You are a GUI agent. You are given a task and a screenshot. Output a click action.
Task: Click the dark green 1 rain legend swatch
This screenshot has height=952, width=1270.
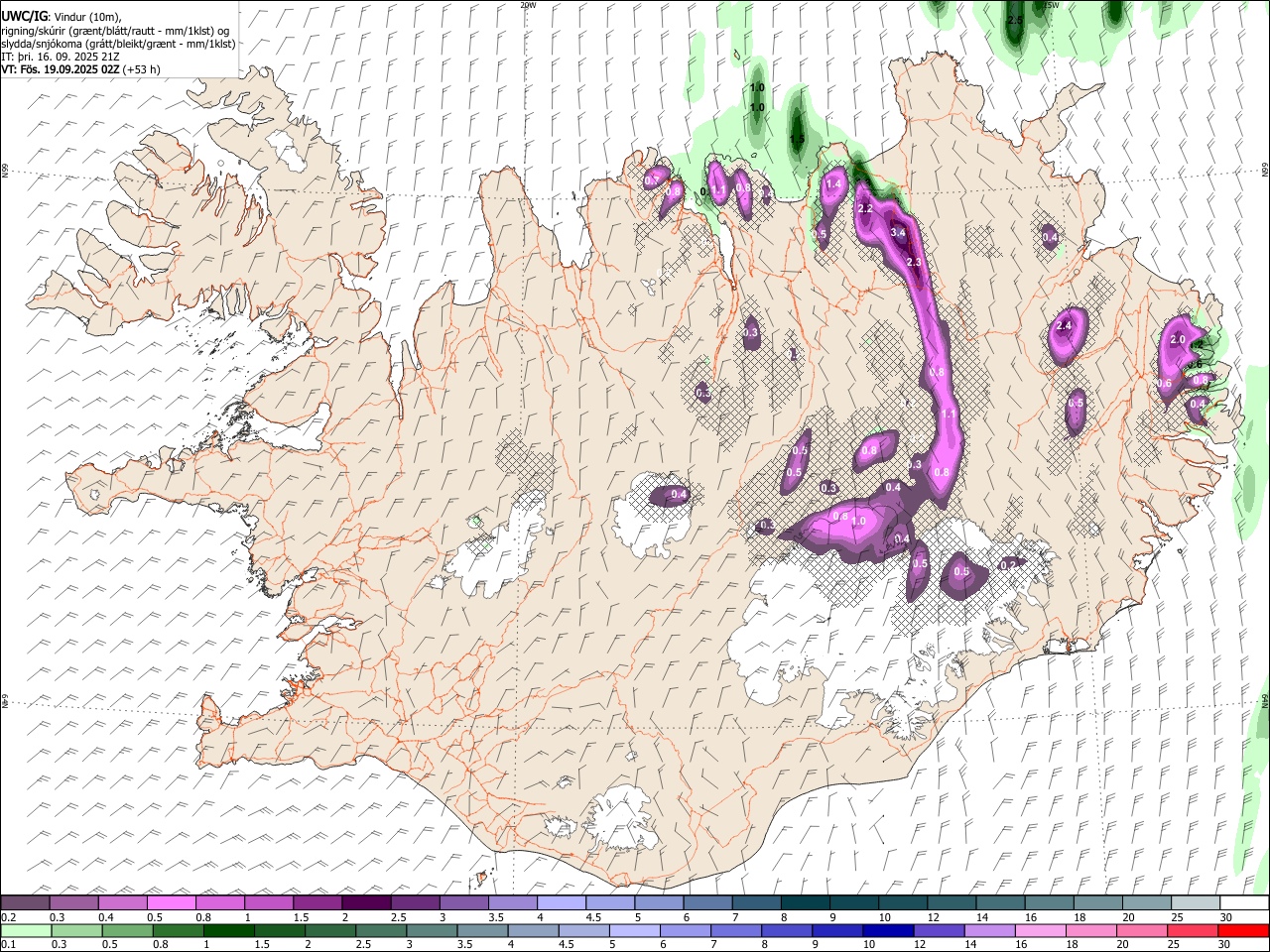pos(228,931)
